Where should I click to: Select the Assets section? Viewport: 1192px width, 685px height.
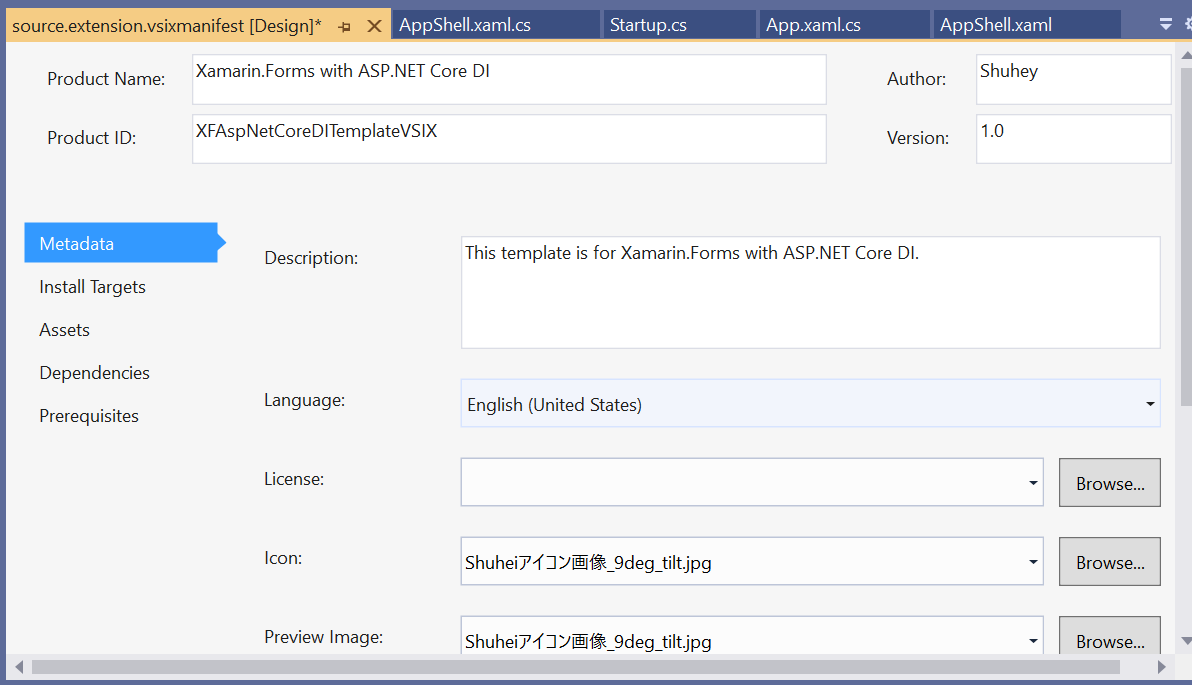(64, 330)
